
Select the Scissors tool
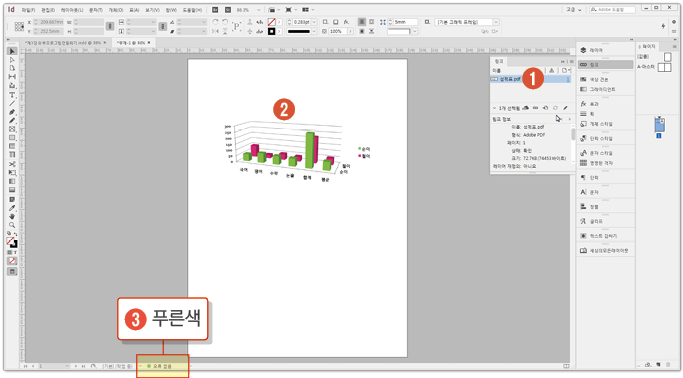tap(12, 164)
